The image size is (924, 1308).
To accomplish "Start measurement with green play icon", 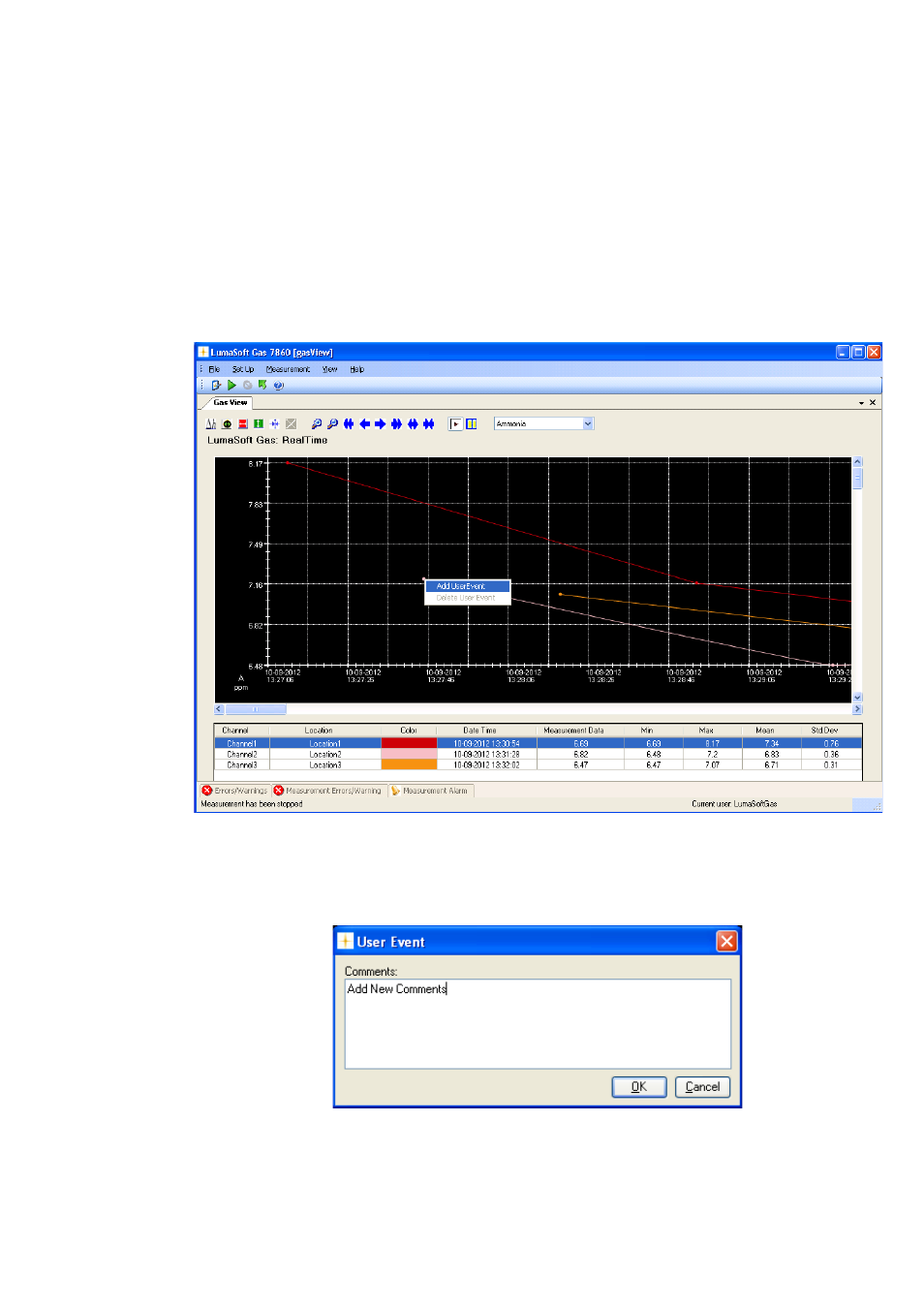I will (231, 385).
